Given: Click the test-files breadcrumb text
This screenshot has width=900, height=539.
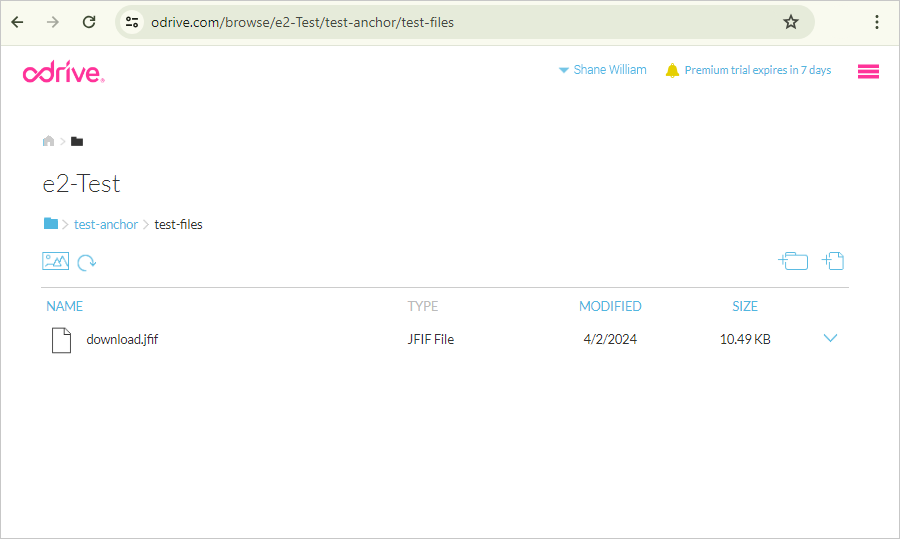Looking at the screenshot, I should (179, 224).
